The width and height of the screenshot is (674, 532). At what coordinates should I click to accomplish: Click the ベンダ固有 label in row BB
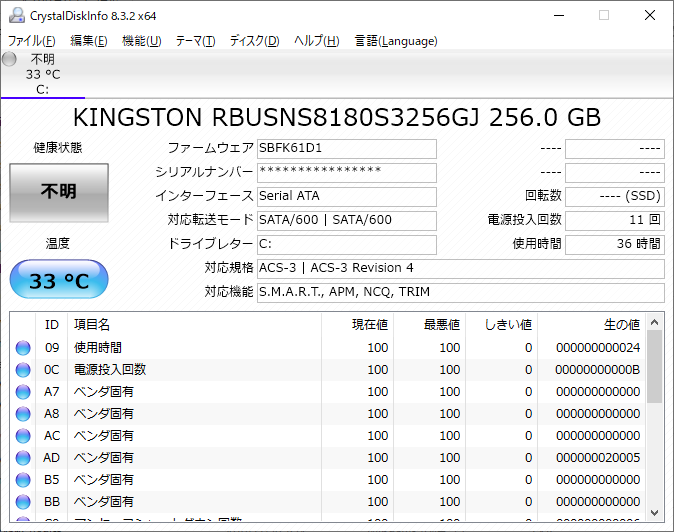point(104,501)
